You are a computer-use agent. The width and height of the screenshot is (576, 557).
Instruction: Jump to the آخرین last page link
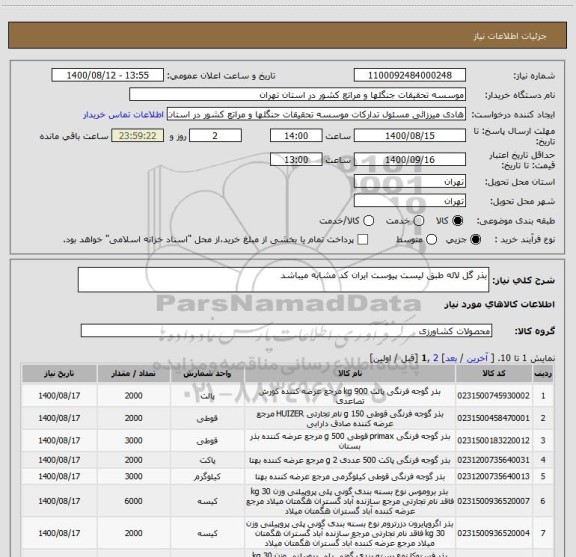coord(477,358)
